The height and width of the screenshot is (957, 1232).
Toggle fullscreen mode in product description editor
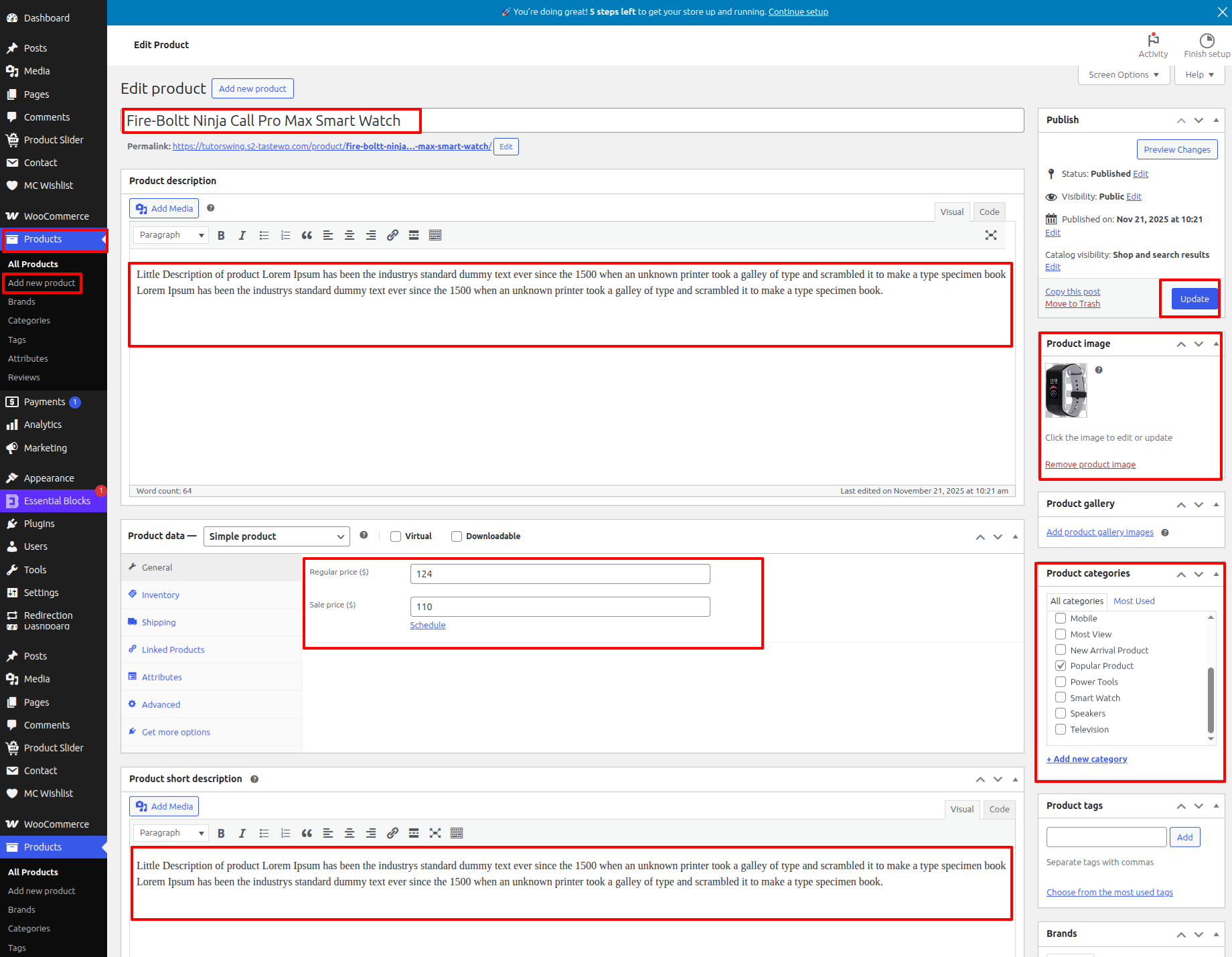coord(991,235)
